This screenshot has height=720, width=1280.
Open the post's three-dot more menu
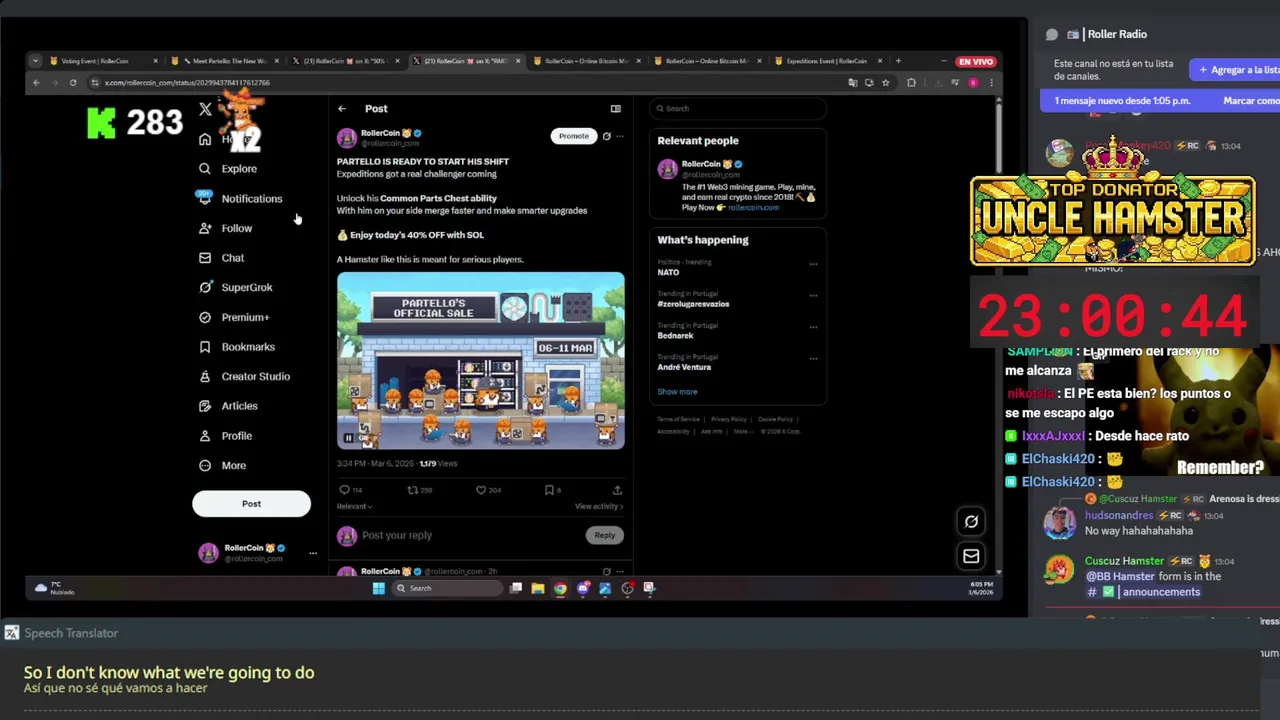coord(620,136)
